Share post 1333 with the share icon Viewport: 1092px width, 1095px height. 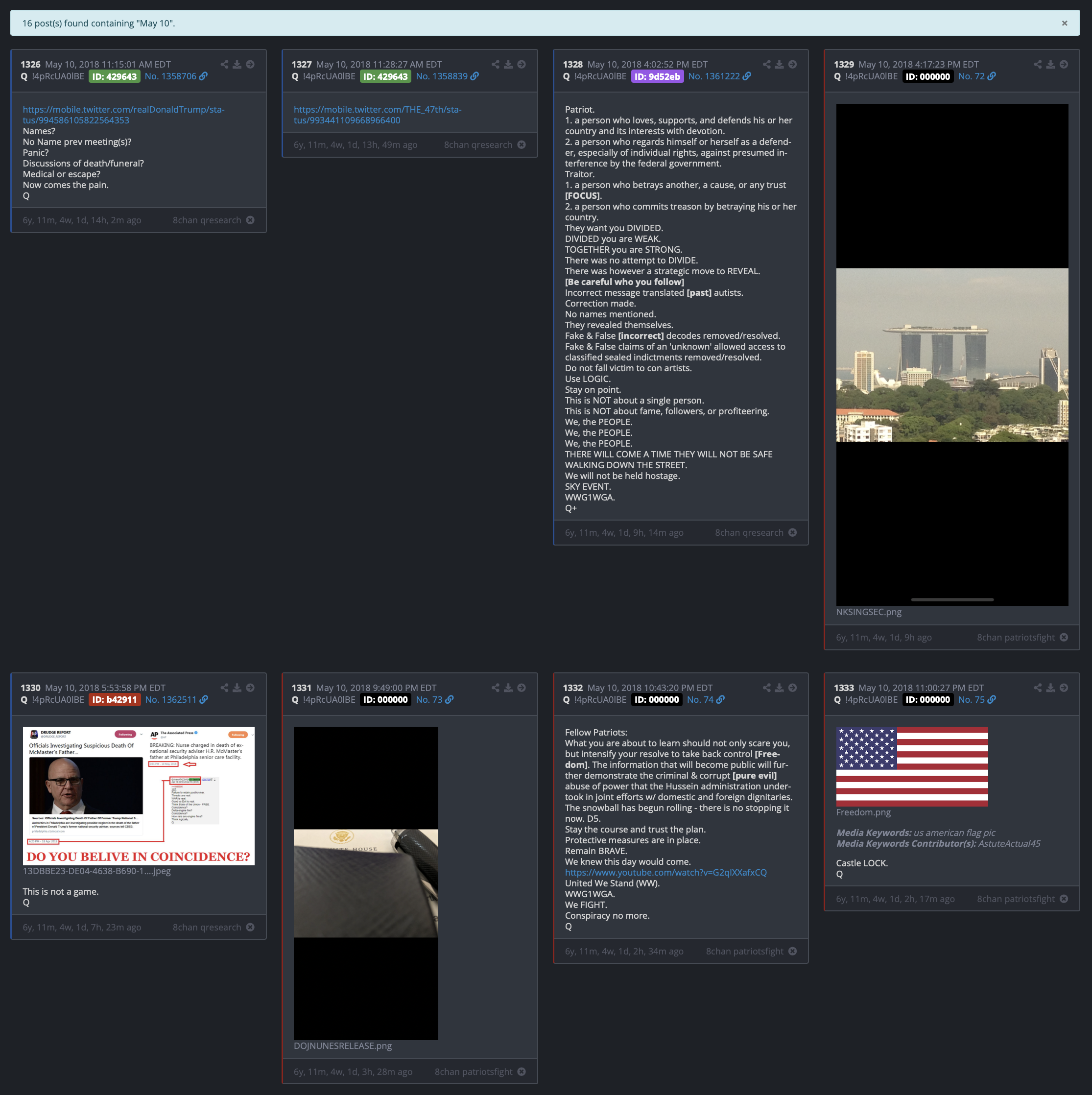click(1038, 688)
